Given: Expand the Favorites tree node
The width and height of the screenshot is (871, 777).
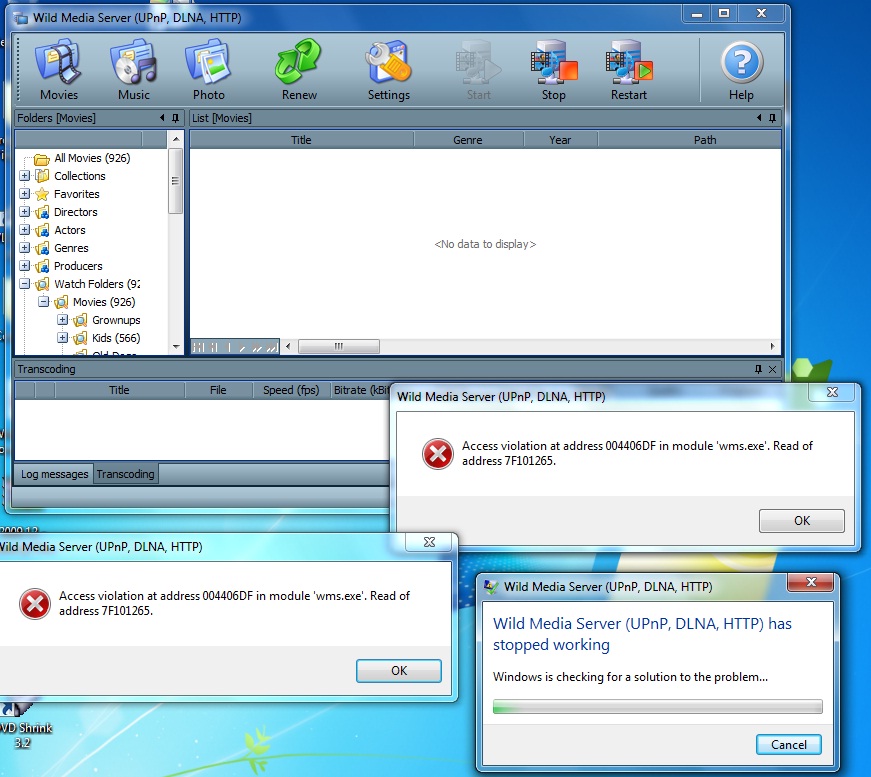Looking at the screenshot, I should pyautogui.click(x=24, y=194).
